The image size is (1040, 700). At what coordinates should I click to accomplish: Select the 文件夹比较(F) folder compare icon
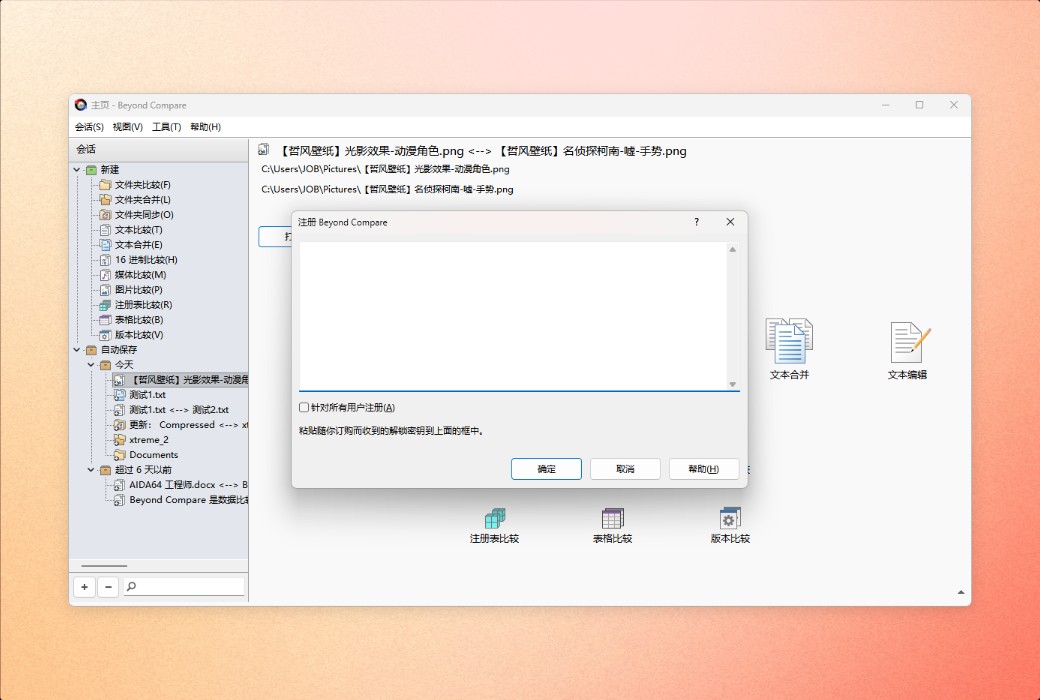(x=105, y=184)
